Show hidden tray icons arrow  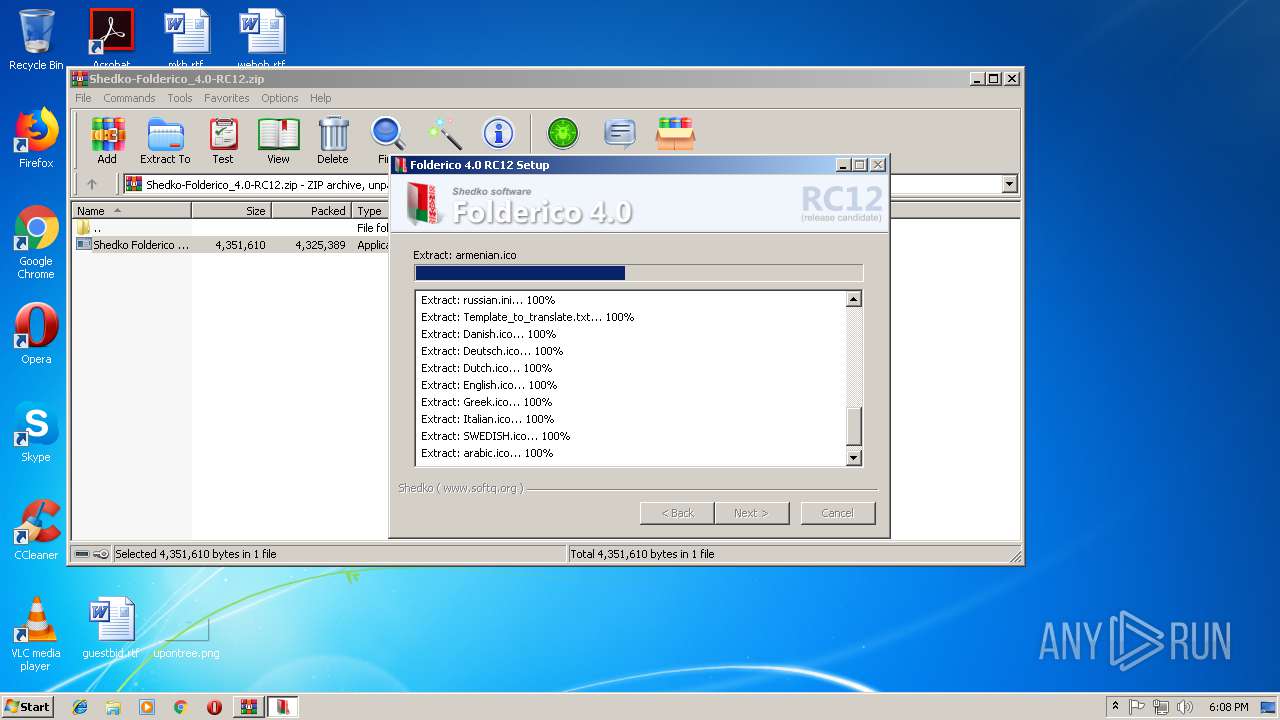[x=1115, y=707]
